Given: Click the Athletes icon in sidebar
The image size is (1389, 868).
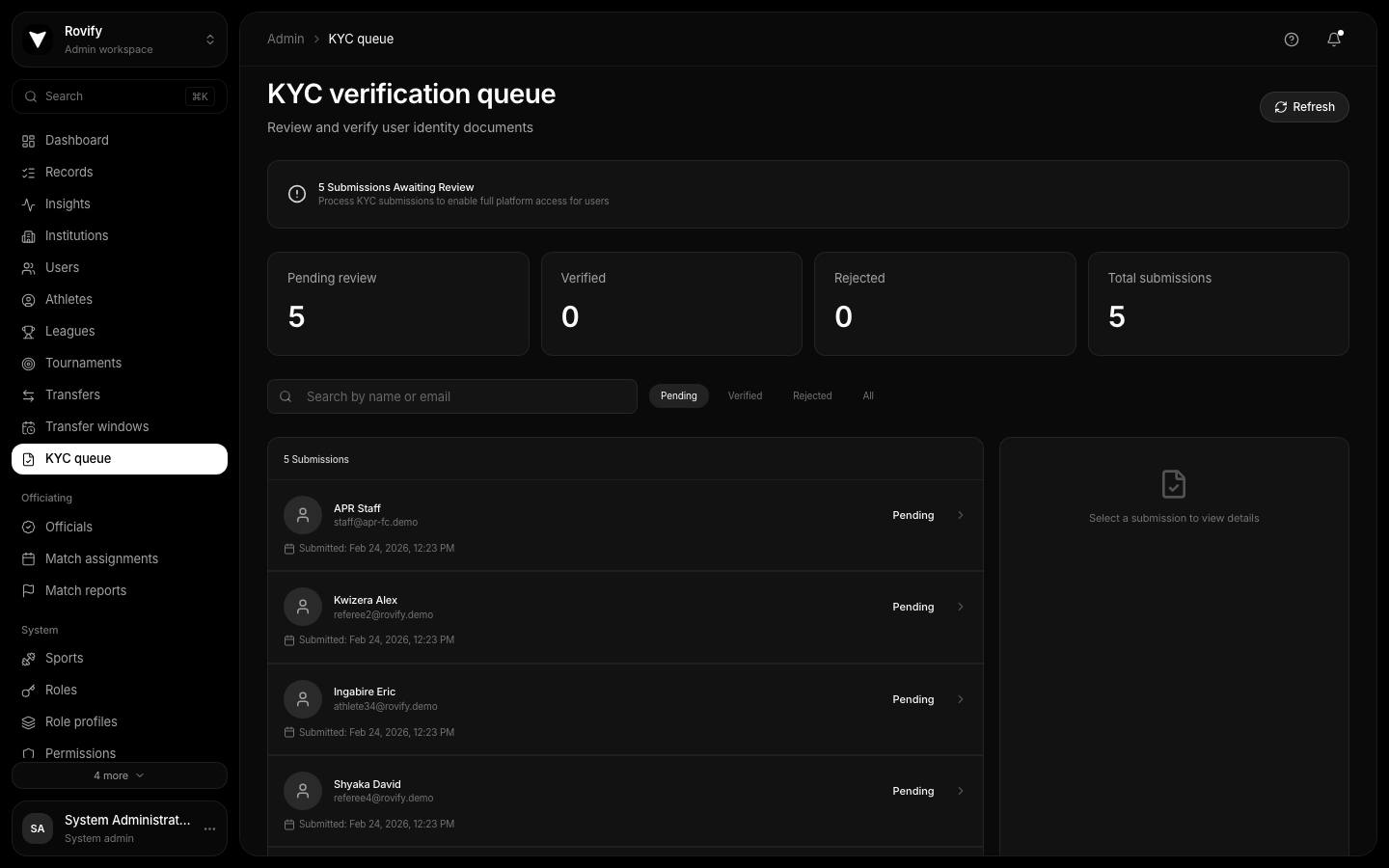Looking at the screenshot, I should click(29, 300).
